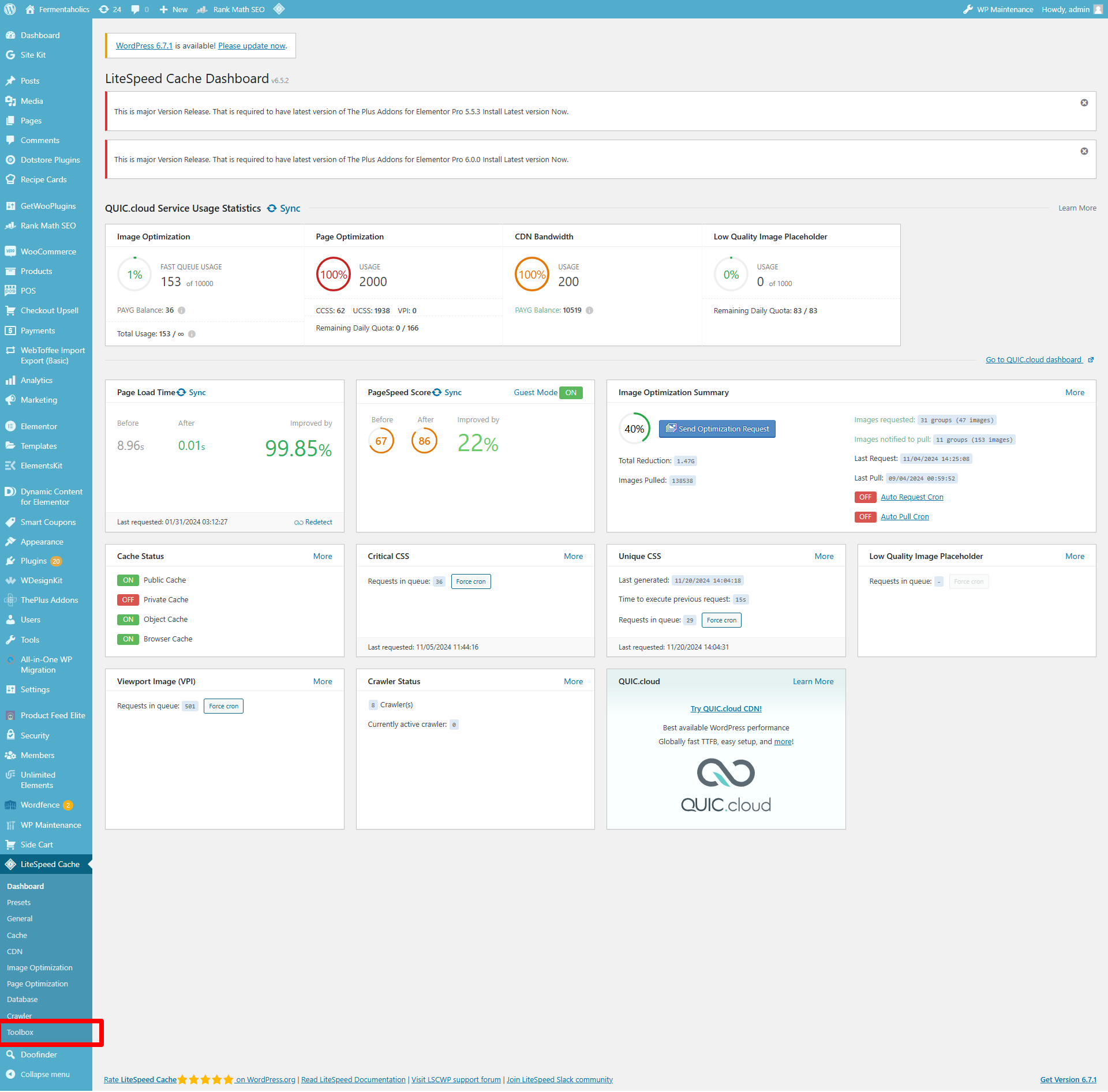Toggle Object Cache ON status
The width and height of the screenshot is (1108, 1092).
click(128, 620)
